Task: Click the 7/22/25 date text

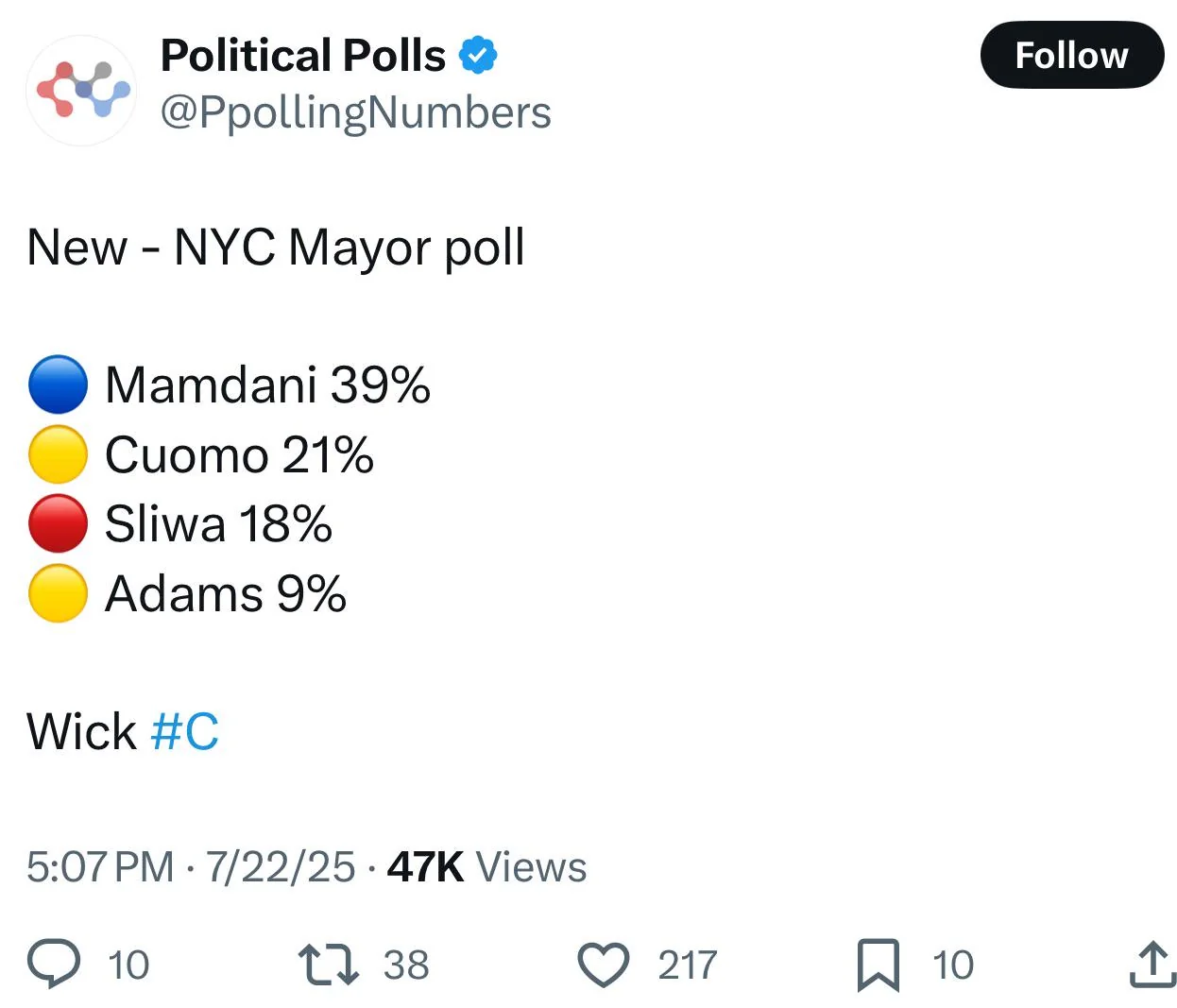Action: pos(281,866)
